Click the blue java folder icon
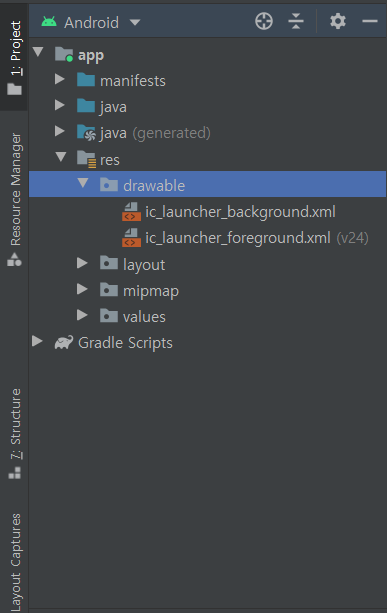The image size is (387, 613). [x=86, y=106]
